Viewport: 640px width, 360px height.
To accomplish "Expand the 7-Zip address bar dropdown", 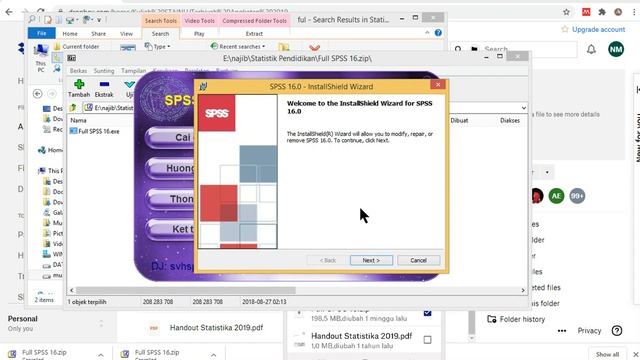I will [x=523, y=108].
